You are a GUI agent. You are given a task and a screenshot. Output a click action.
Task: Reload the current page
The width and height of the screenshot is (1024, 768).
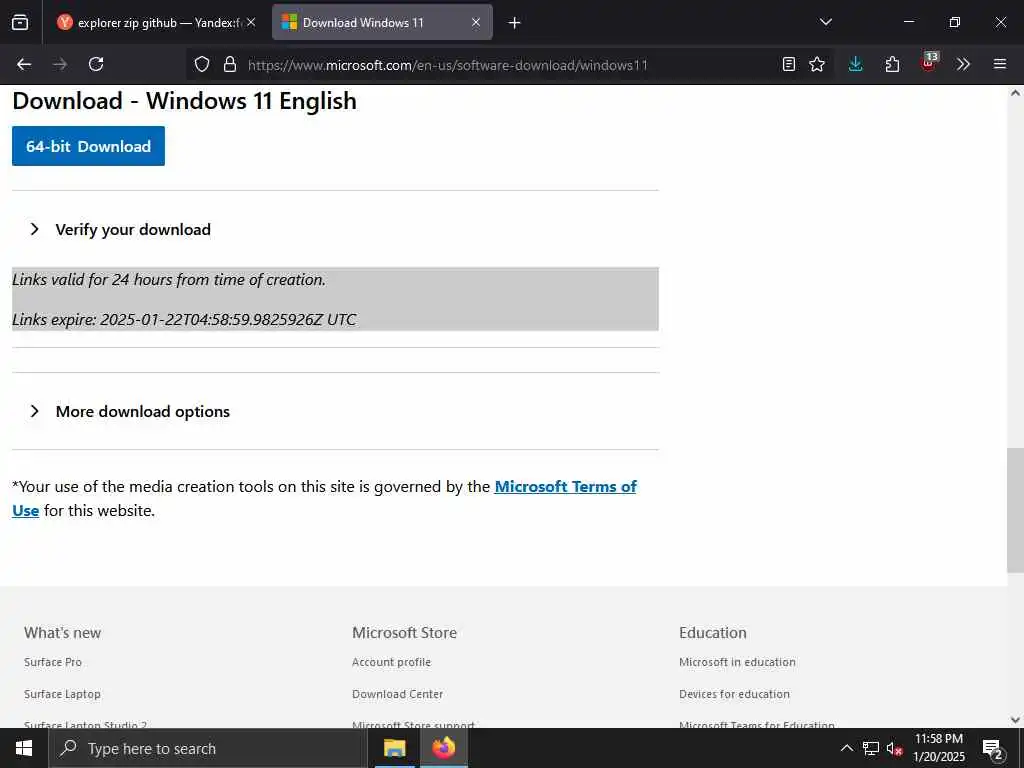(96, 64)
